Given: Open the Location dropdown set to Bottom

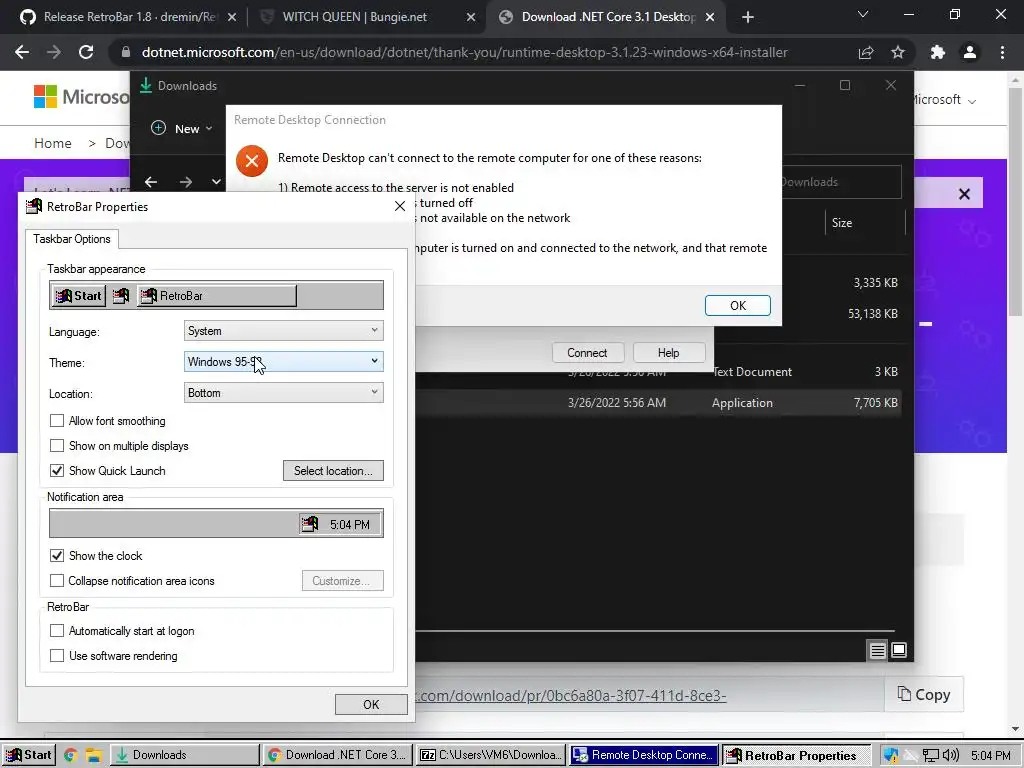Looking at the screenshot, I should pos(283,392).
